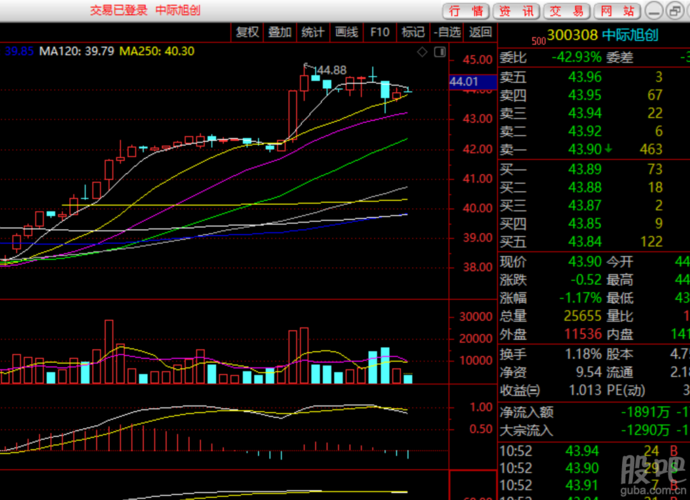690x500 pixels.
Task: Click the 总量 25655 value
Action: click(x=583, y=316)
